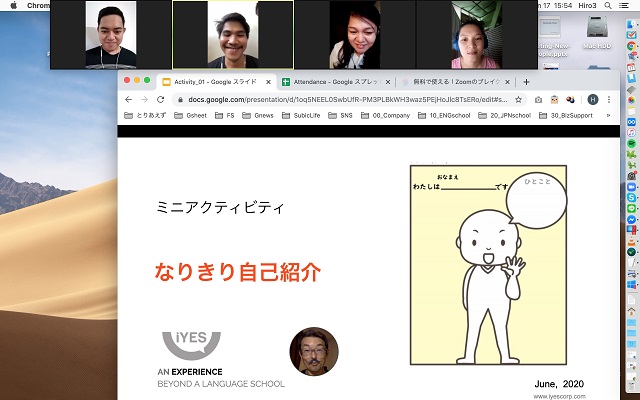Open Mac HDD drive on desktop
This screenshot has height=400, width=640.
pyautogui.click(x=597, y=33)
